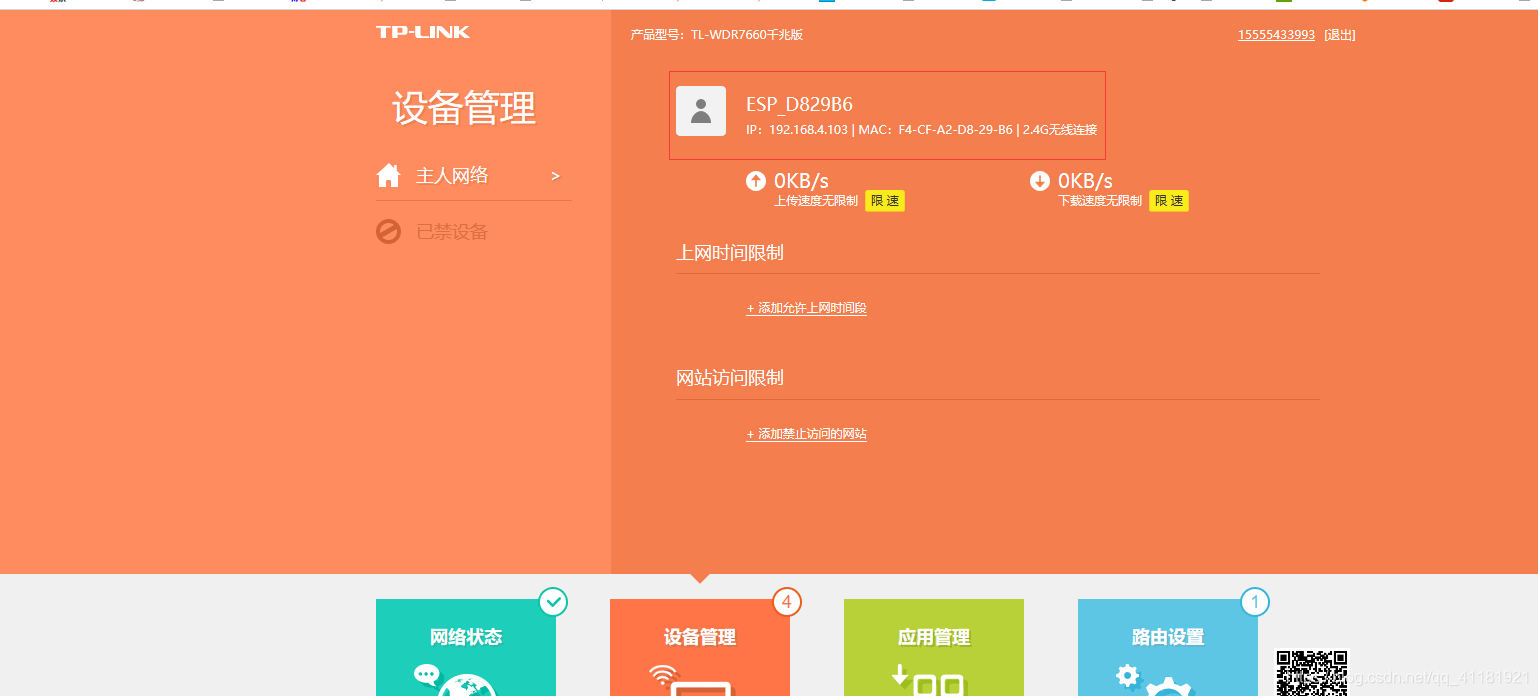Screen dimensions: 1538x696
Task: Switch to the 网络状态 section
Action: point(466,637)
